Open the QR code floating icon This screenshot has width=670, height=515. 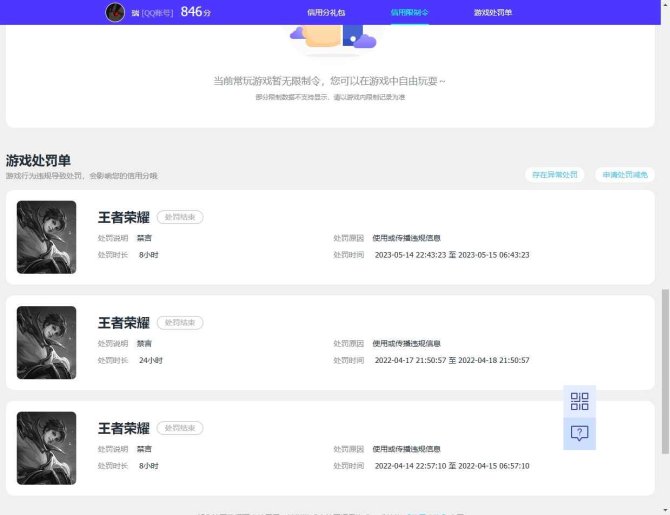tap(579, 401)
